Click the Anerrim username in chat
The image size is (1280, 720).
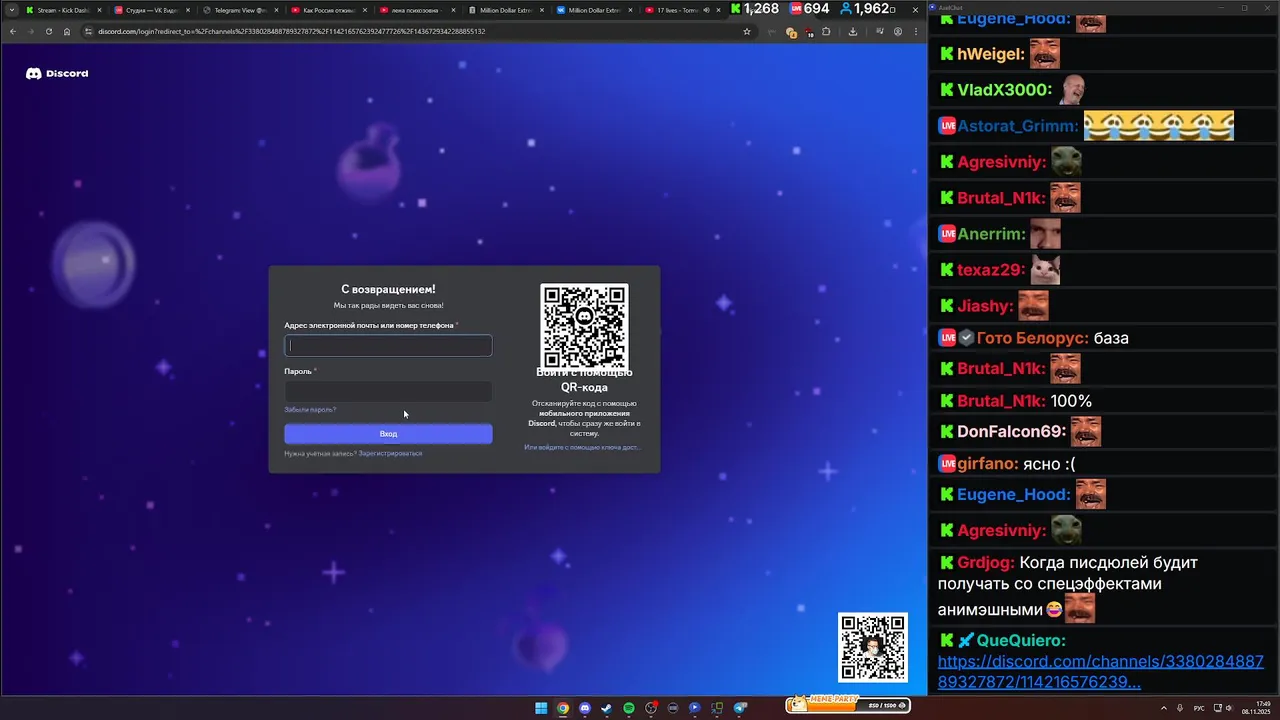[x=991, y=234]
